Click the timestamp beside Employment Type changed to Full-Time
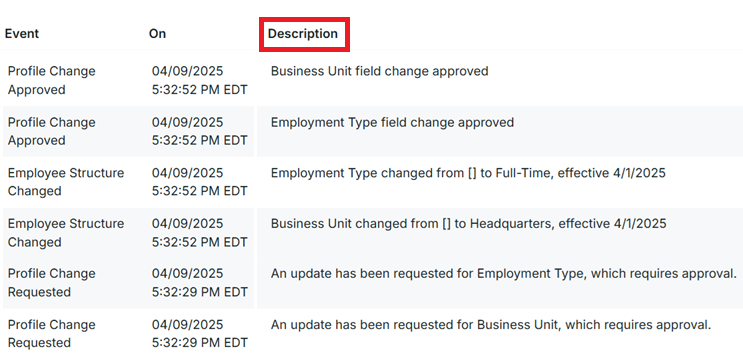This screenshot has width=743, height=362. [199, 182]
